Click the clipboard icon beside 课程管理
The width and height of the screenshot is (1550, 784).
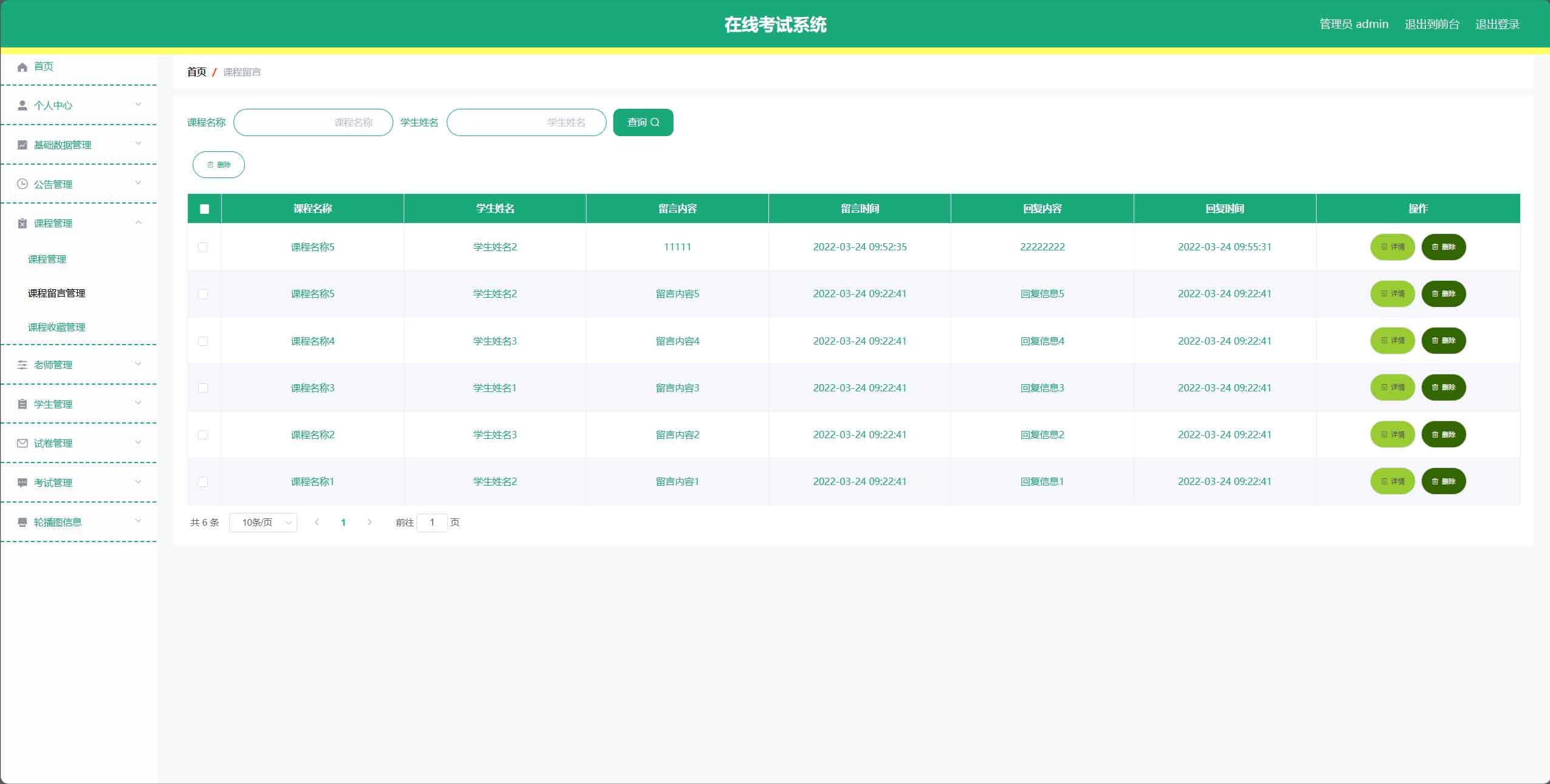click(22, 224)
